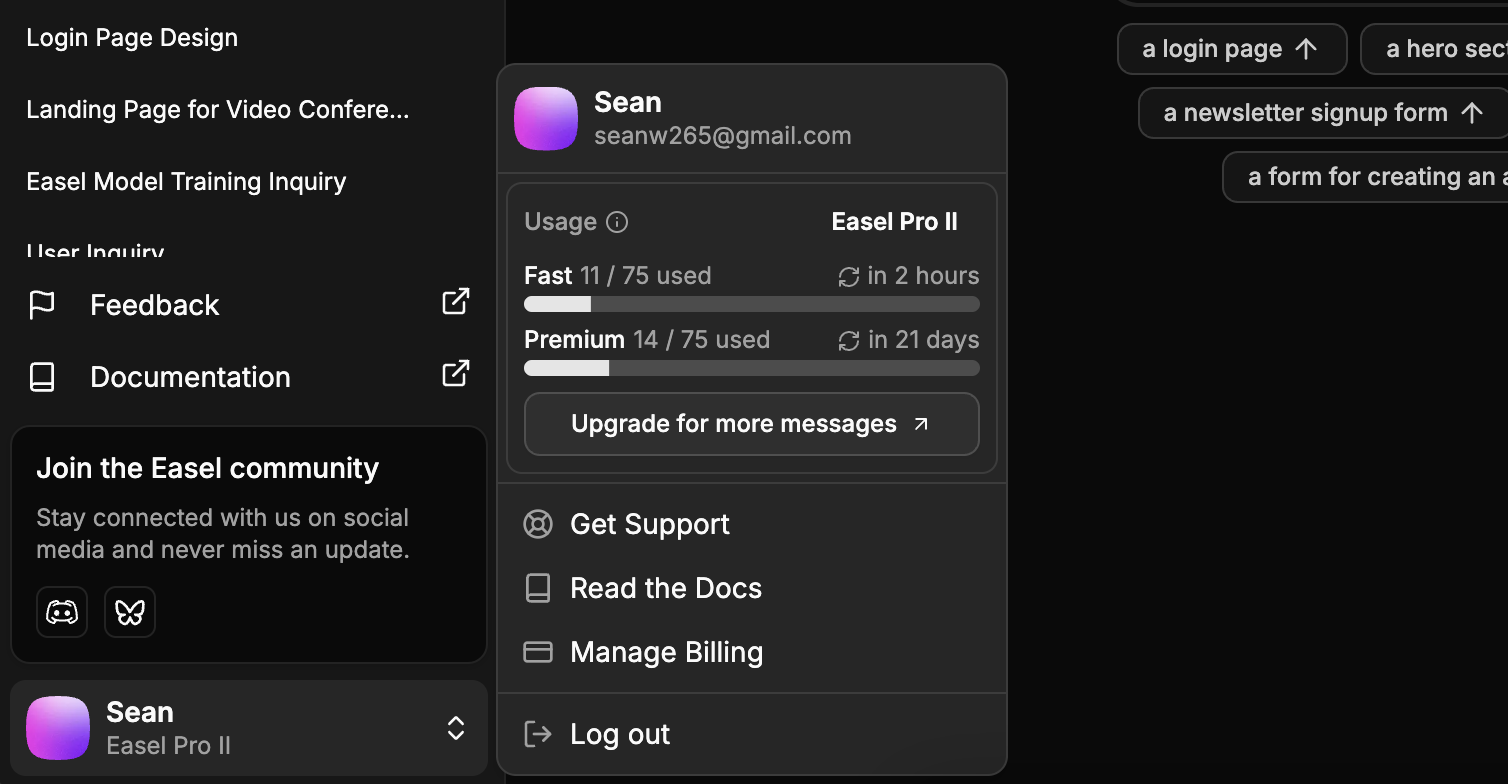Click Sean's profile avatar in the popup
Image resolution: width=1508 pixels, height=784 pixels.
click(x=545, y=118)
